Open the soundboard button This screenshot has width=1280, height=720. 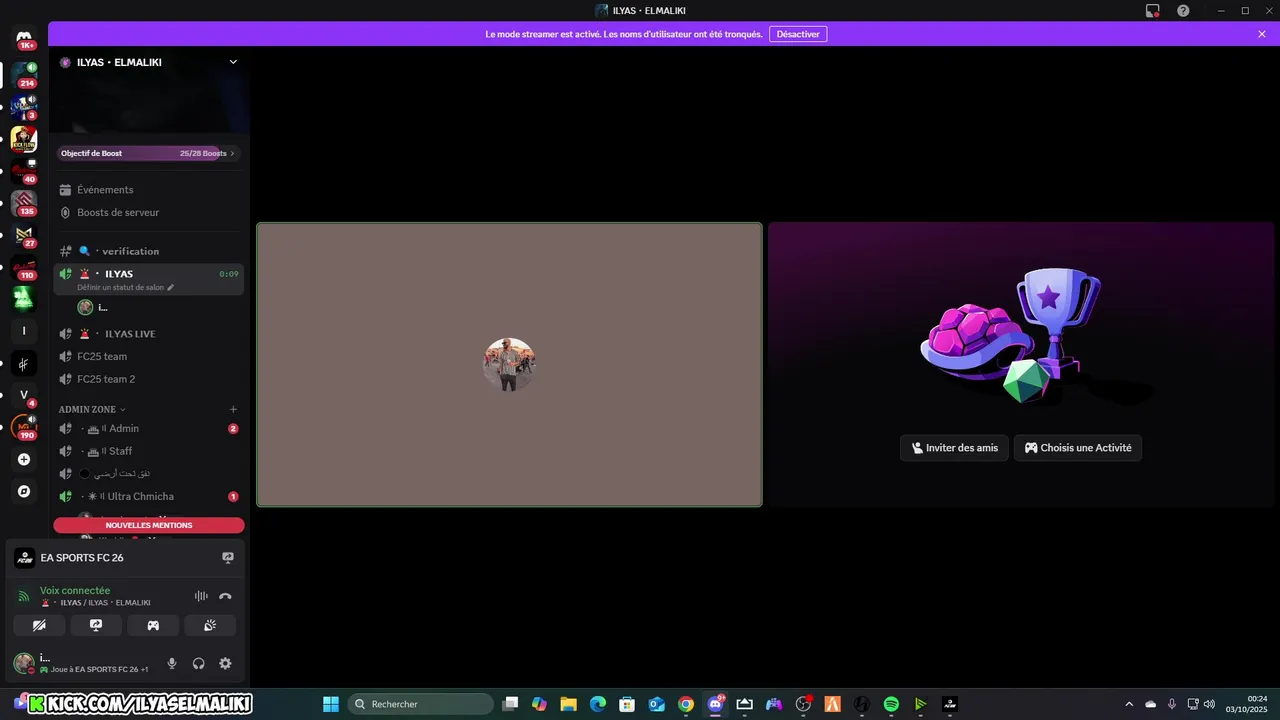[210, 625]
